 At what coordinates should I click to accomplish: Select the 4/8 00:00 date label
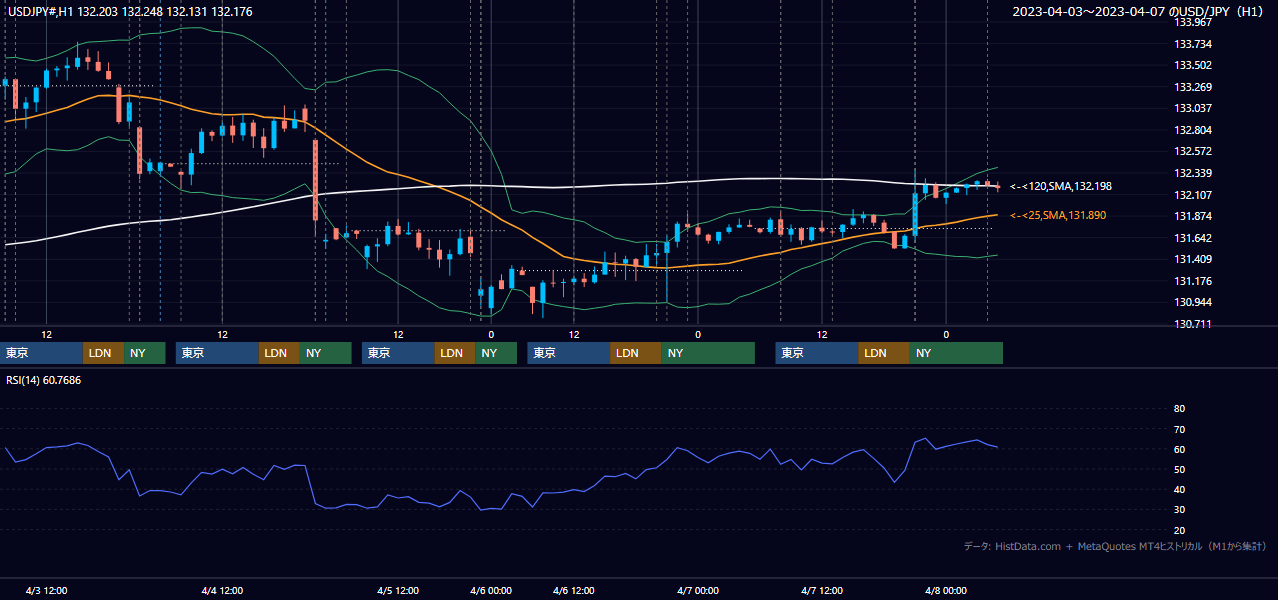tap(946, 591)
